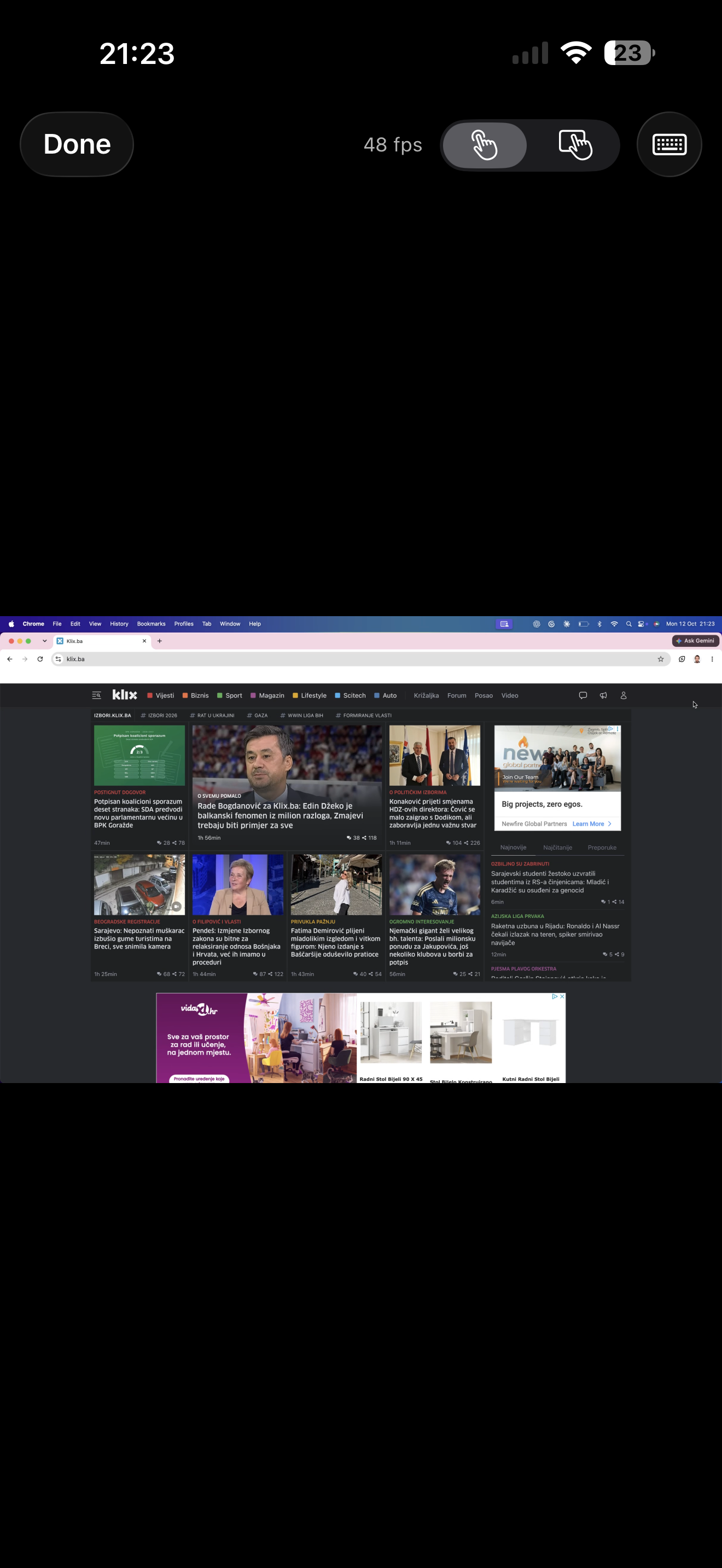Open the Bookmarks menu
This screenshot has height=1568, width=722.
[x=151, y=624]
